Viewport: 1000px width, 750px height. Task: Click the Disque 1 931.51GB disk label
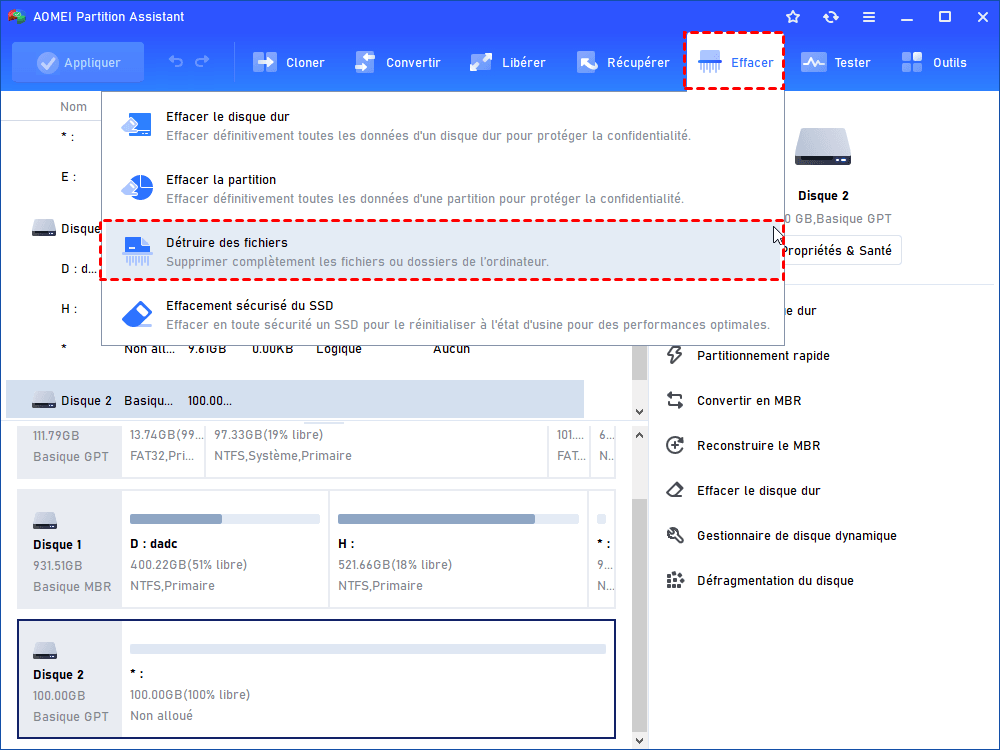[70, 548]
